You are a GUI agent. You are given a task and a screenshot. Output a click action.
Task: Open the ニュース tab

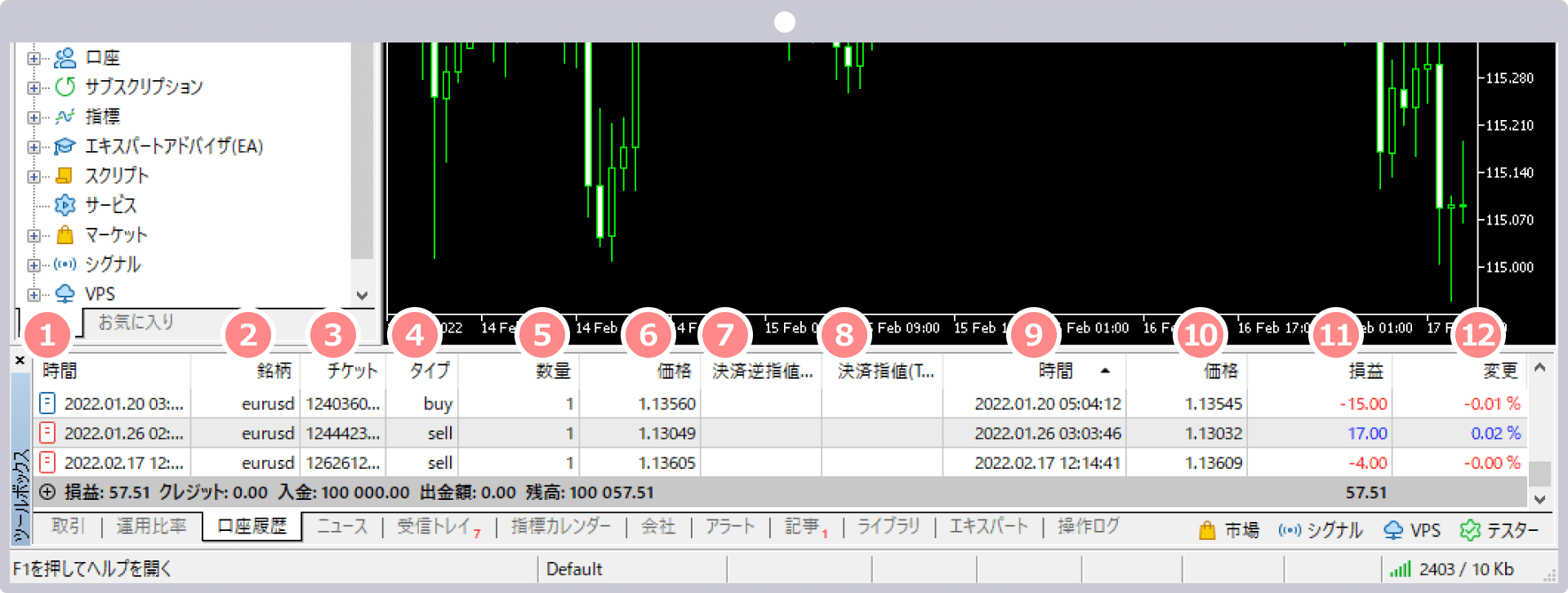point(342,526)
